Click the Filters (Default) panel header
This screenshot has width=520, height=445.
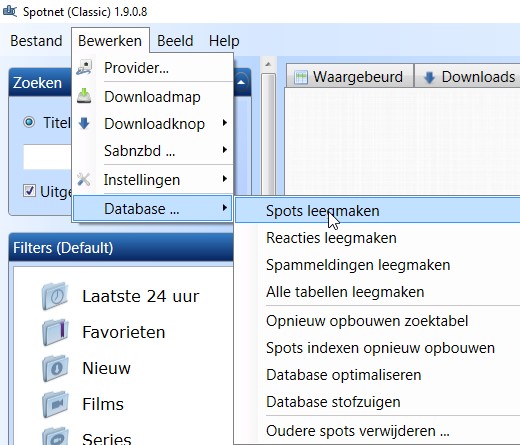(121, 248)
